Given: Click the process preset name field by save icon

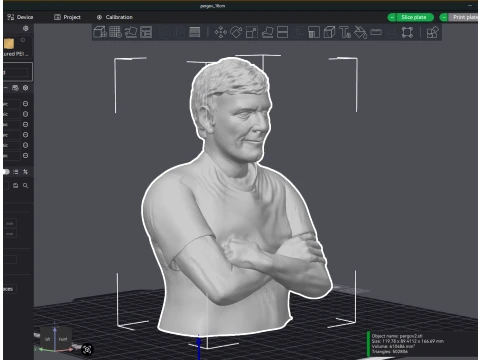Looking at the screenshot, I should pos(6,186).
